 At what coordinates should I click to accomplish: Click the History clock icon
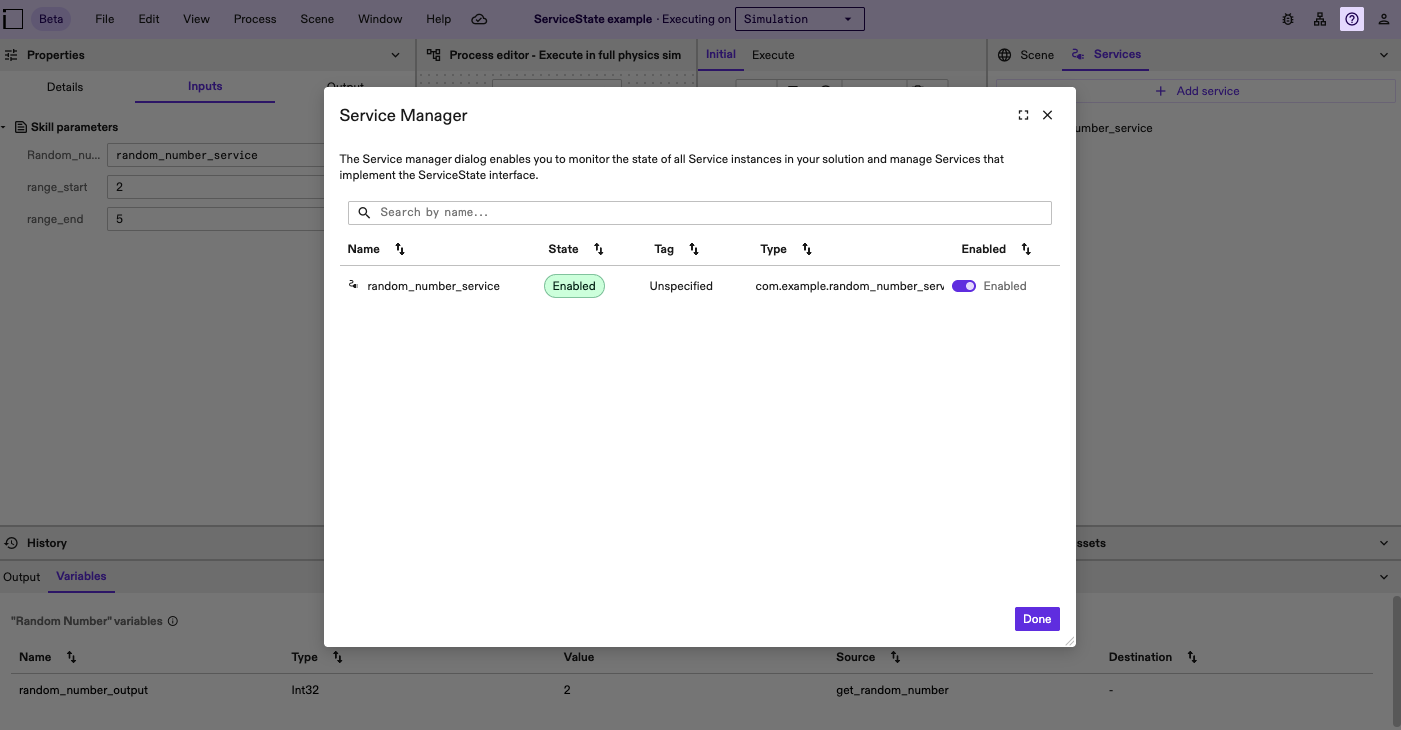10,542
